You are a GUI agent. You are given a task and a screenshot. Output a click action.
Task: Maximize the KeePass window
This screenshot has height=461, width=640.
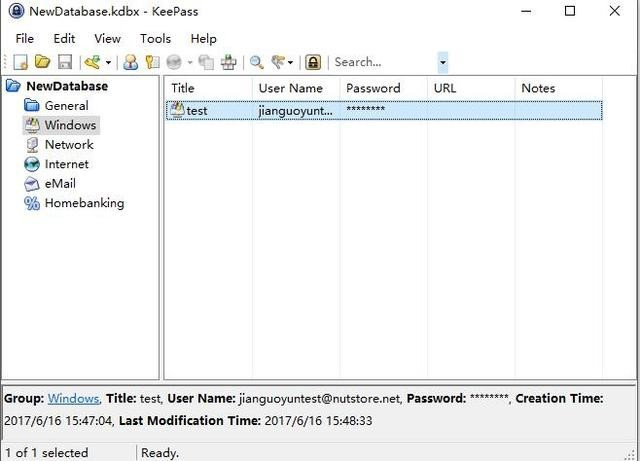tap(570, 11)
